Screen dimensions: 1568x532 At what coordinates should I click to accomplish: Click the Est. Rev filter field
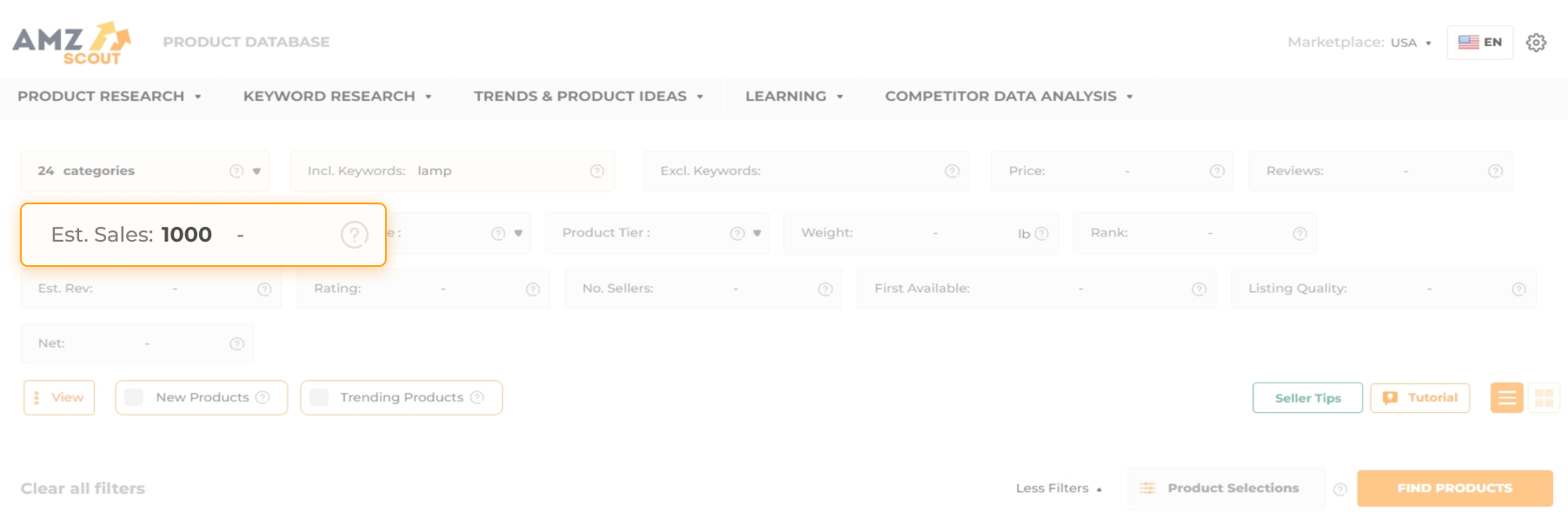pos(151,289)
